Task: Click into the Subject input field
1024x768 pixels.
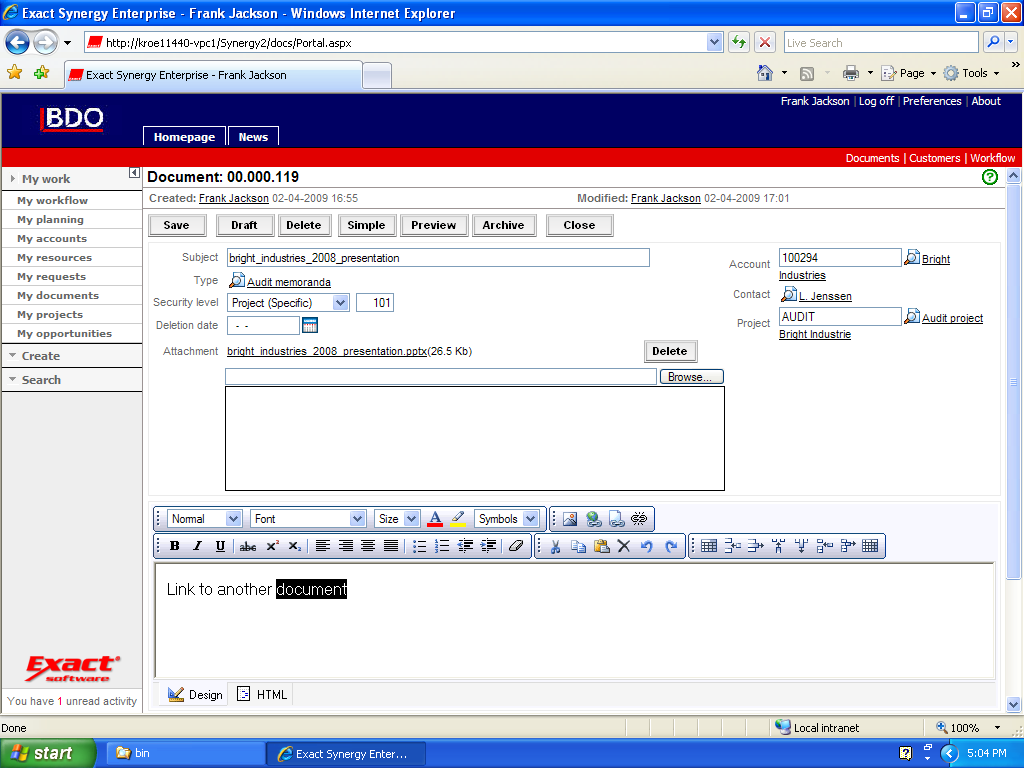Action: tap(438, 257)
